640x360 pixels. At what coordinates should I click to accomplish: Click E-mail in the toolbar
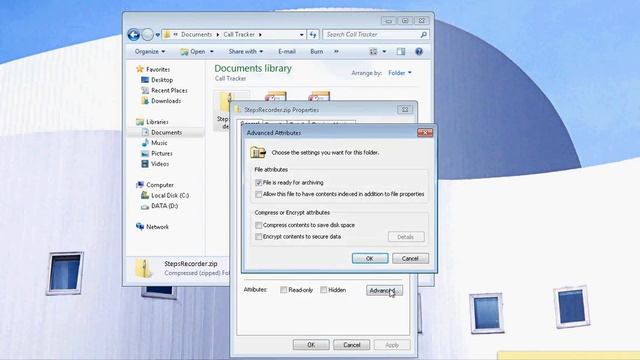pyautogui.click(x=287, y=51)
